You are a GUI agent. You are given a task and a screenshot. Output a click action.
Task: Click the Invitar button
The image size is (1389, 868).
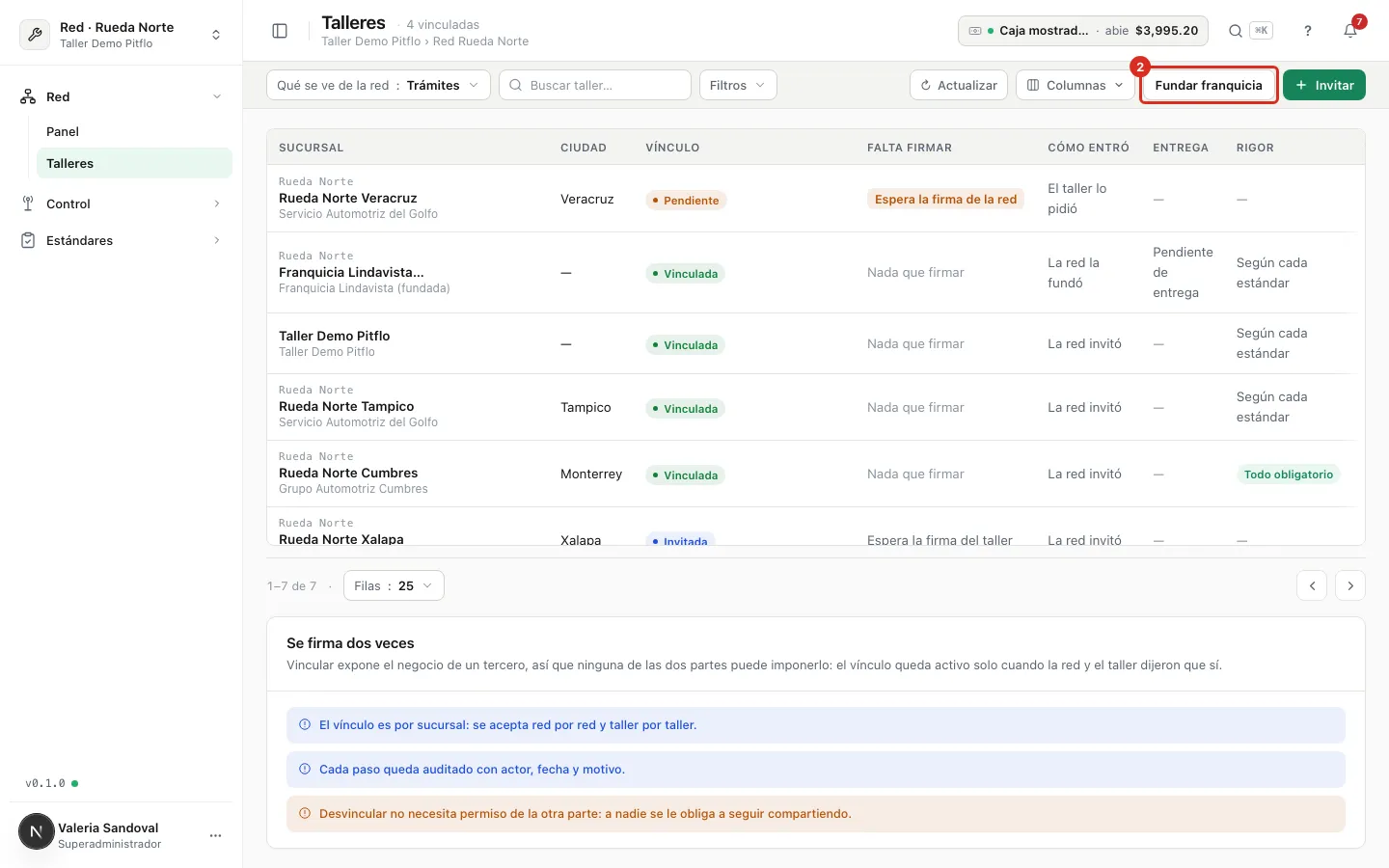[1324, 85]
